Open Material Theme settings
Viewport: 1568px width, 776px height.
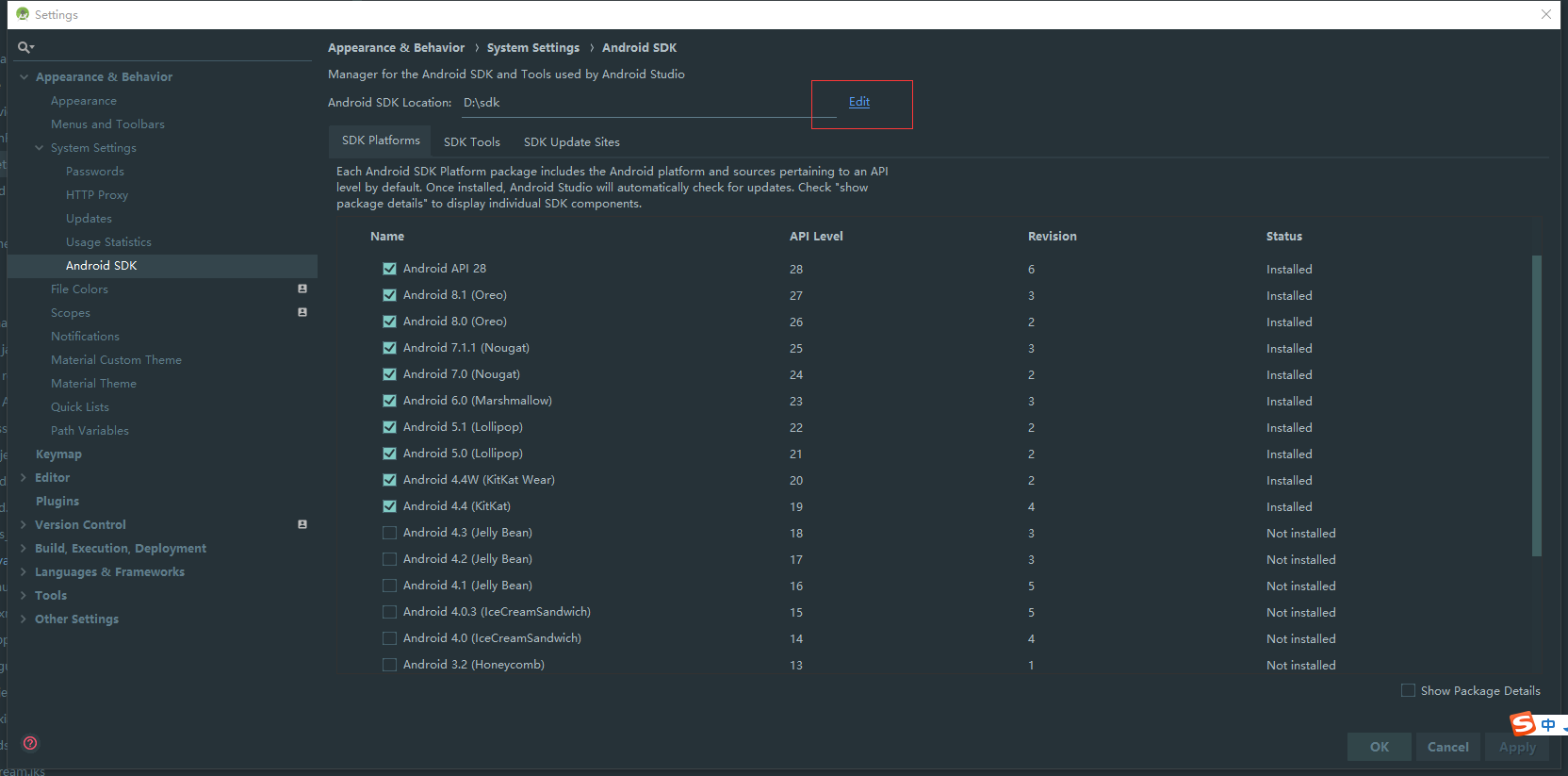93,384
